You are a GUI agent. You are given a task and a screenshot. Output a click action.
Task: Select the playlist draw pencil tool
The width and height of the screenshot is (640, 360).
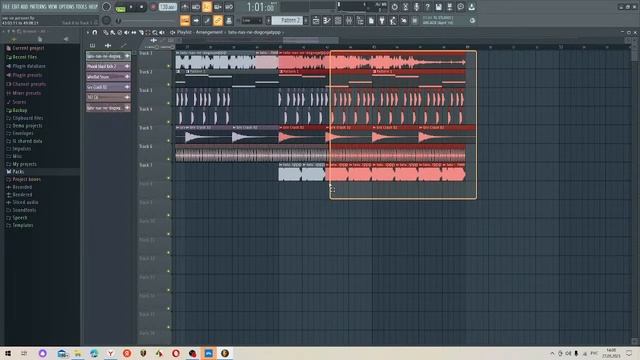106,32
